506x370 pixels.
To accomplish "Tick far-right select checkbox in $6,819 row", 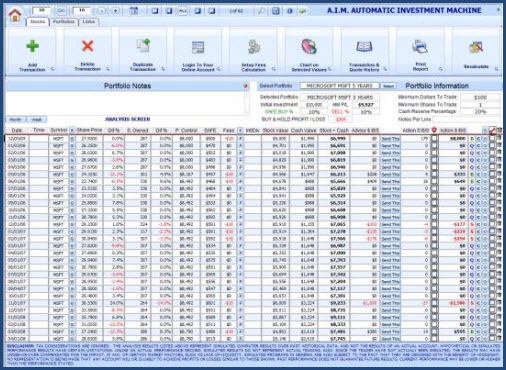I will point(492,160).
